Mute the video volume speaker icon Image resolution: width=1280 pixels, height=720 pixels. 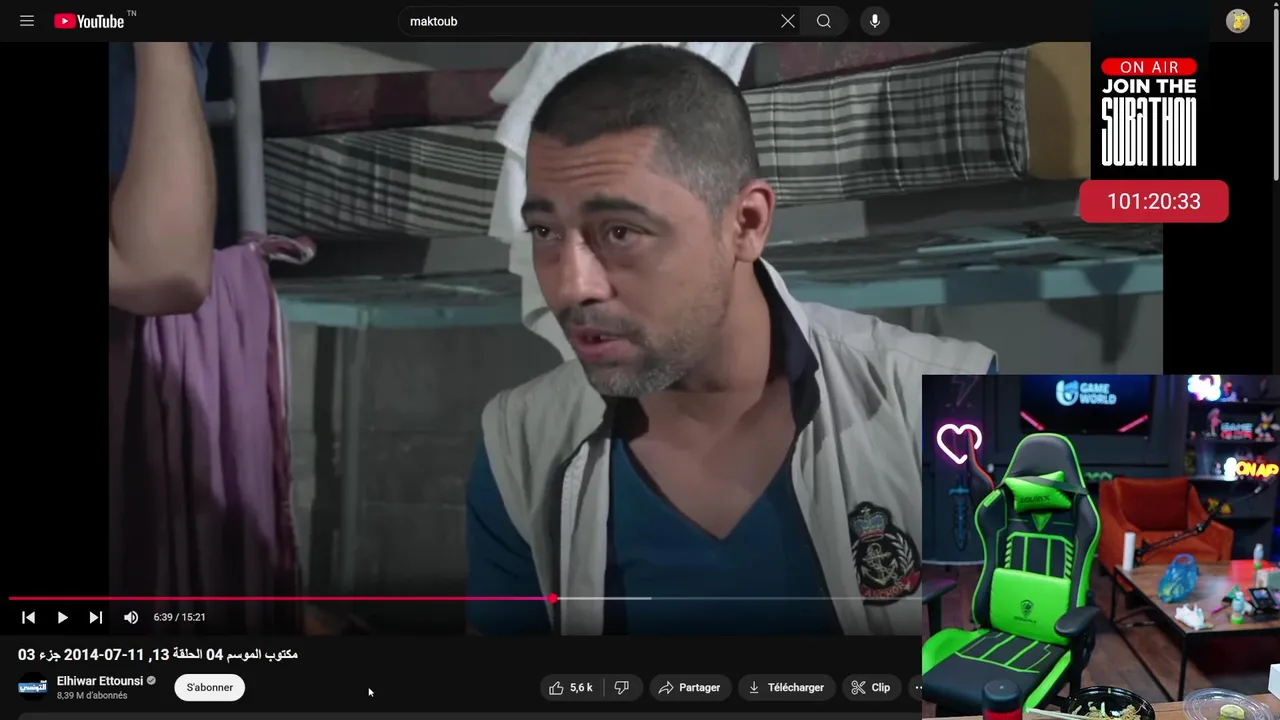click(x=131, y=618)
